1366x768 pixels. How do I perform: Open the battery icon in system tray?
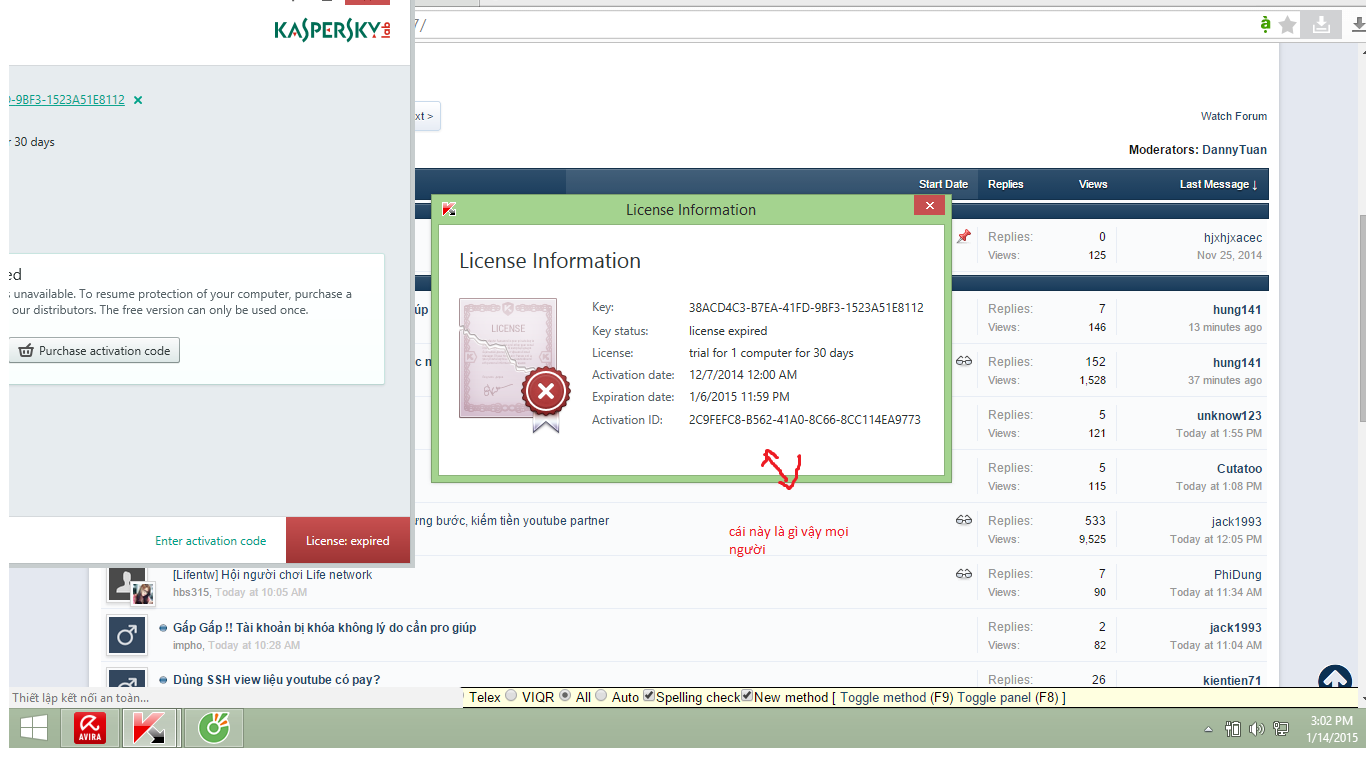[x=1234, y=729]
